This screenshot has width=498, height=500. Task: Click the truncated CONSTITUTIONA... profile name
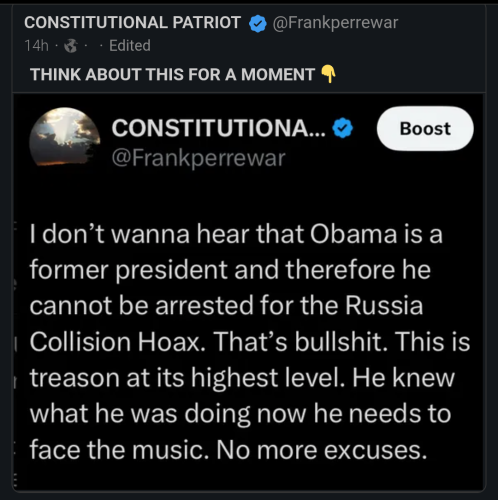click(218, 128)
